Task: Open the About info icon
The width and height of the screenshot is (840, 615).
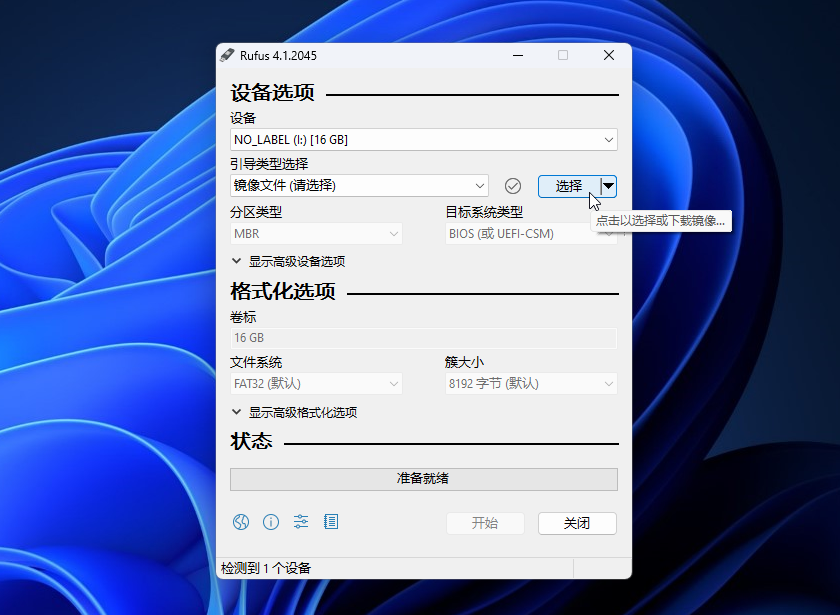Action: click(x=271, y=522)
